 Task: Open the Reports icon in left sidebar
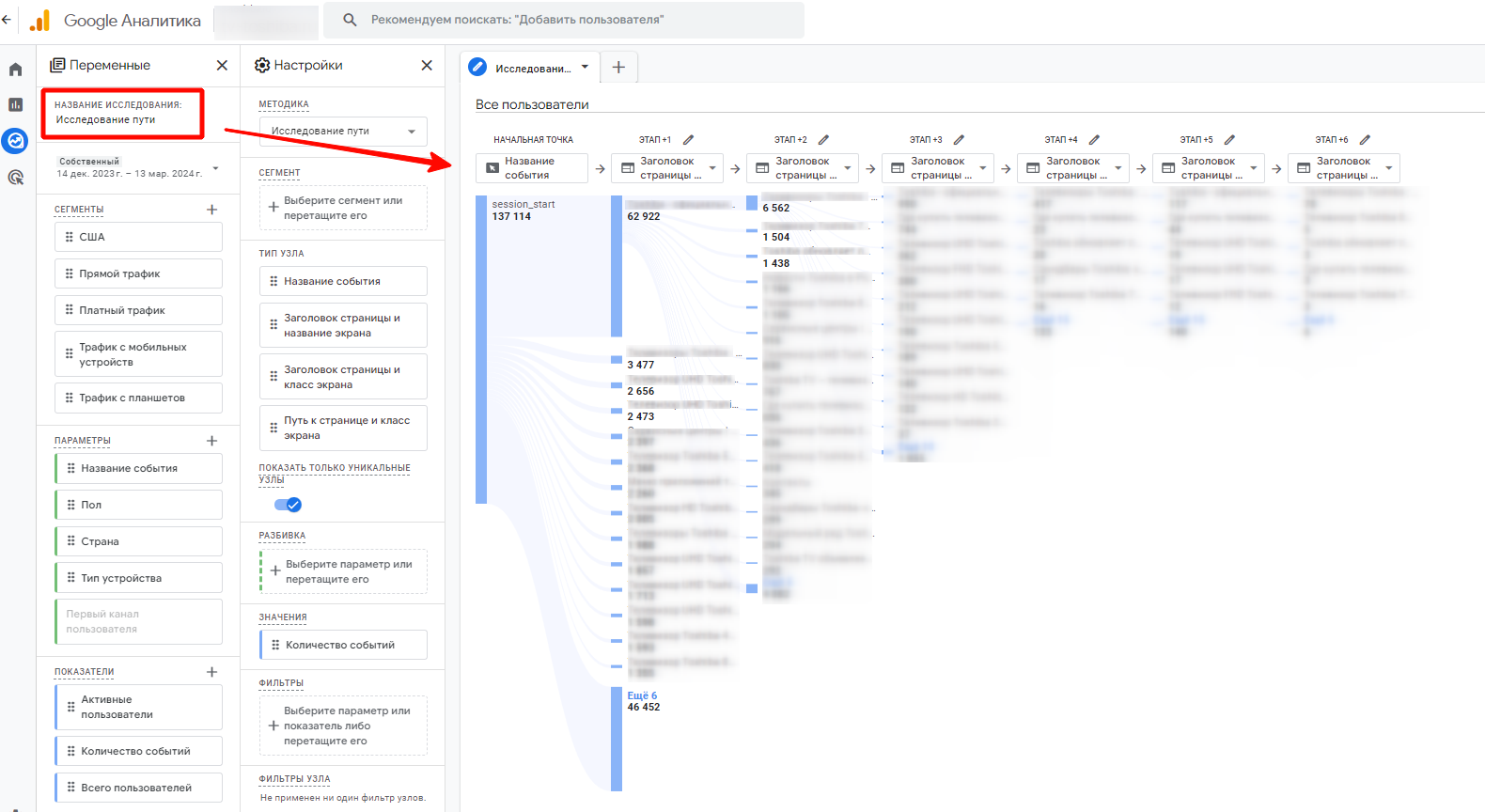tap(15, 104)
